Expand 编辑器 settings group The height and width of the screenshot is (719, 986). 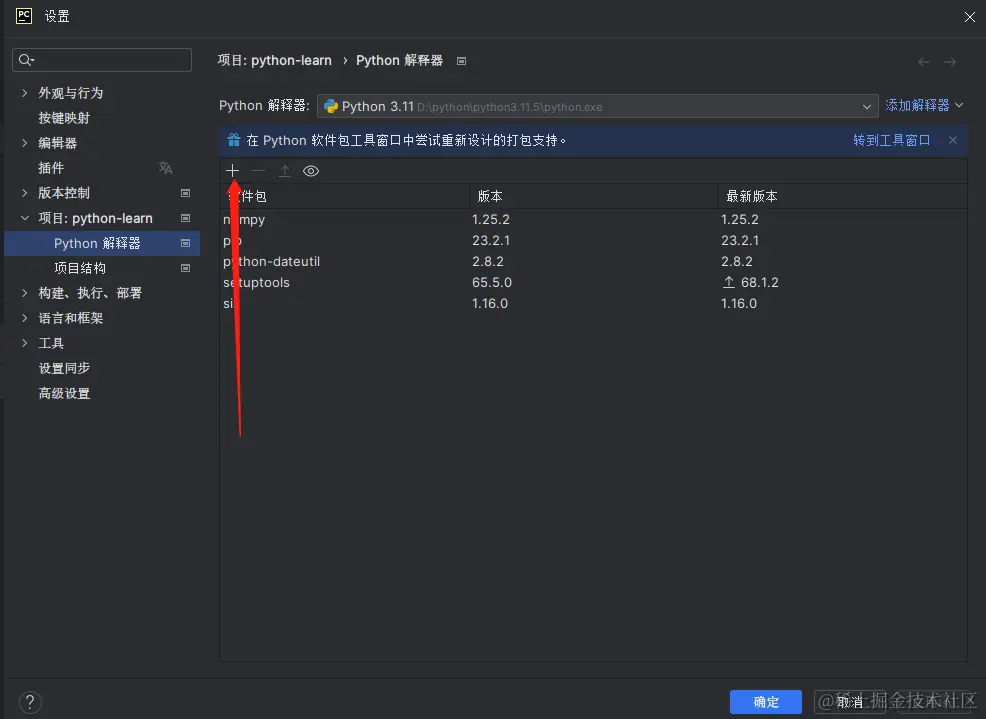25,143
